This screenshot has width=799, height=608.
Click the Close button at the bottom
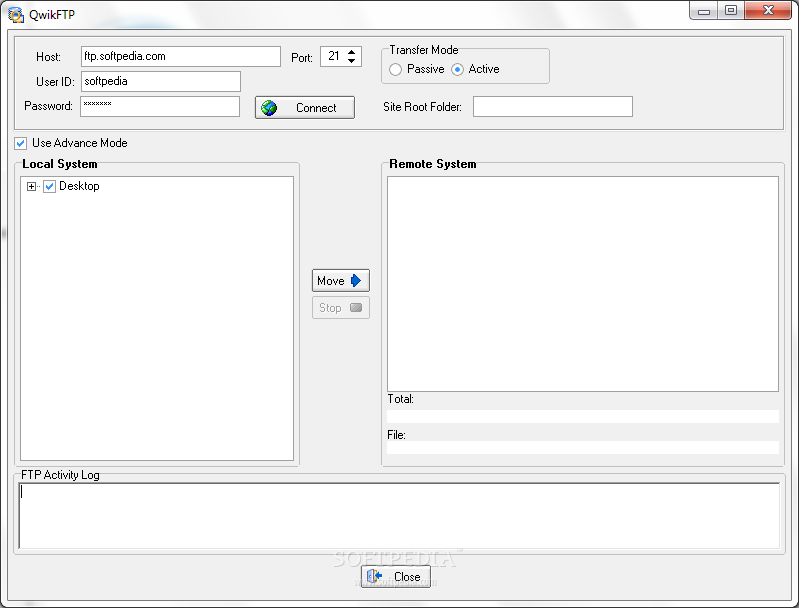(x=396, y=576)
